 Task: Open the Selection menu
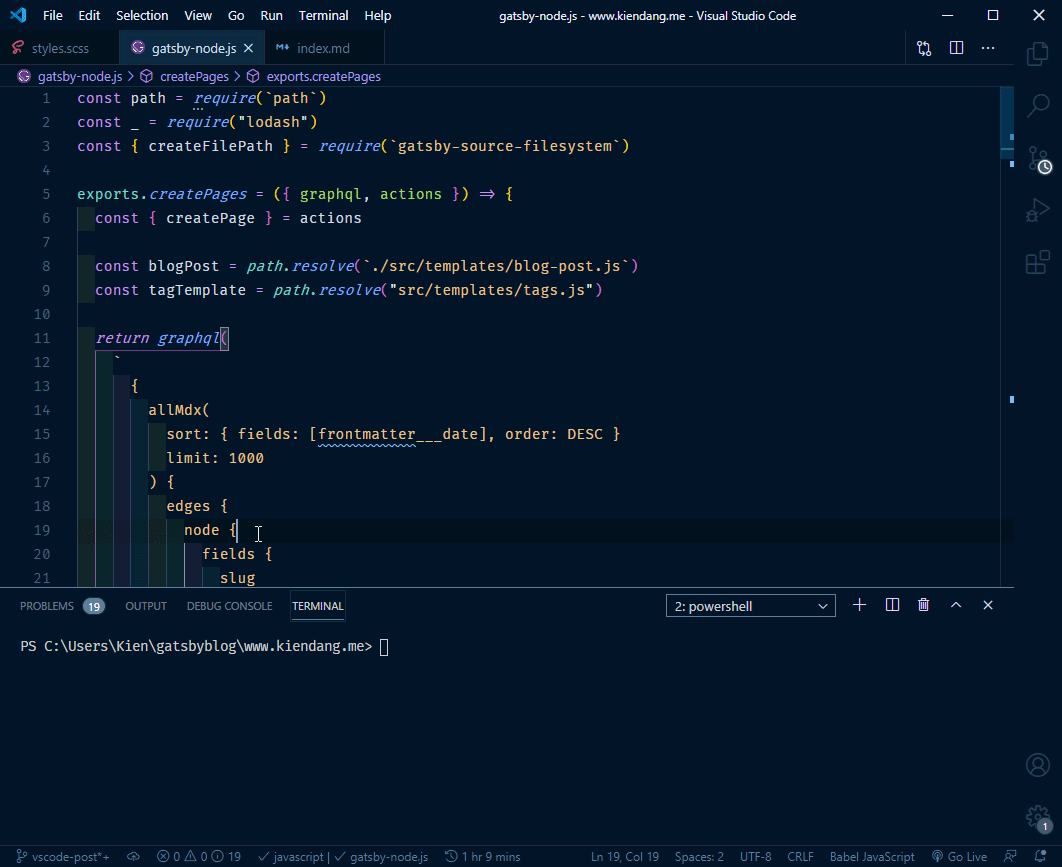tap(142, 16)
